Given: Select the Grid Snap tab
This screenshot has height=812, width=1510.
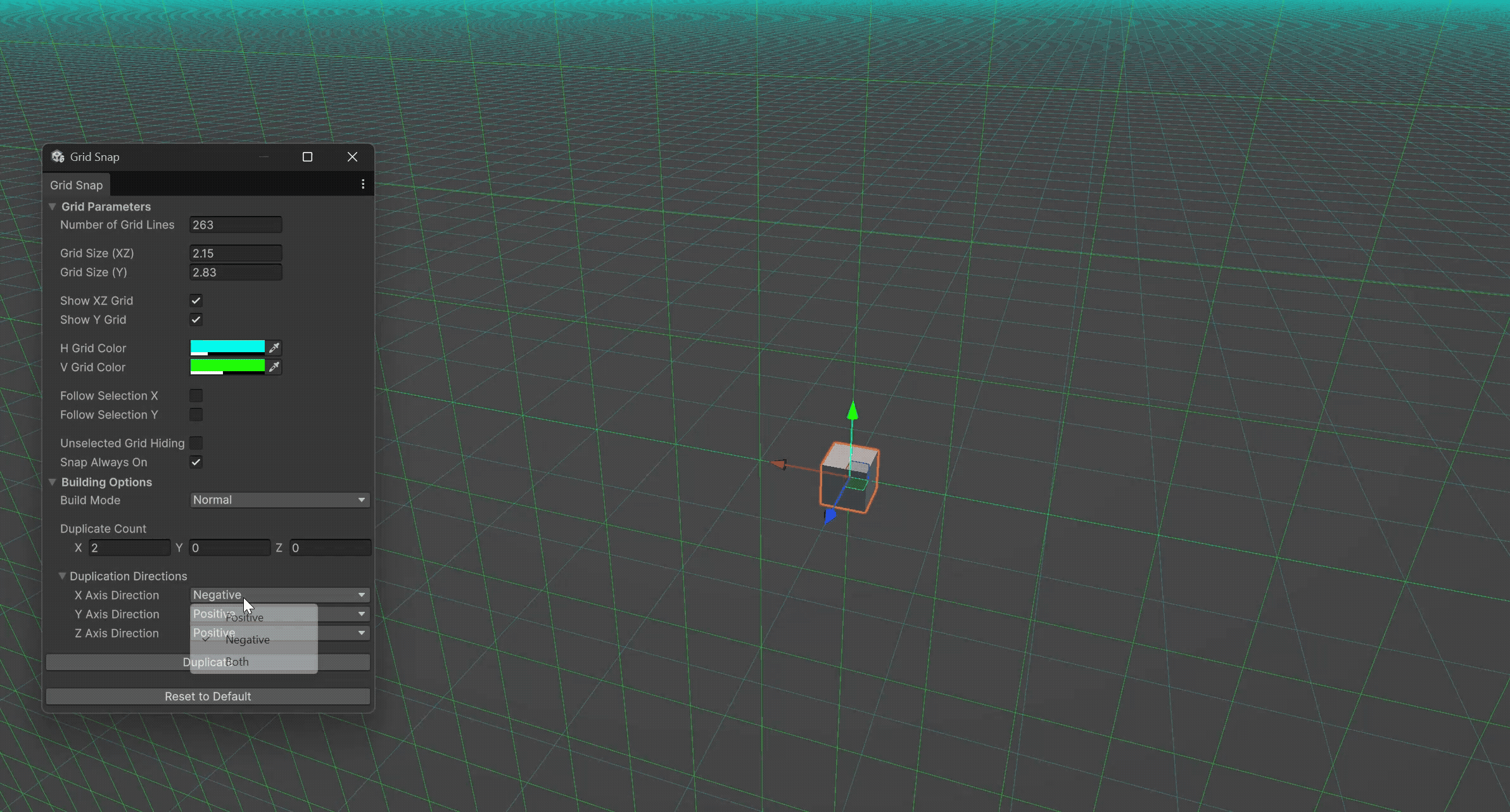Looking at the screenshot, I should (76, 185).
